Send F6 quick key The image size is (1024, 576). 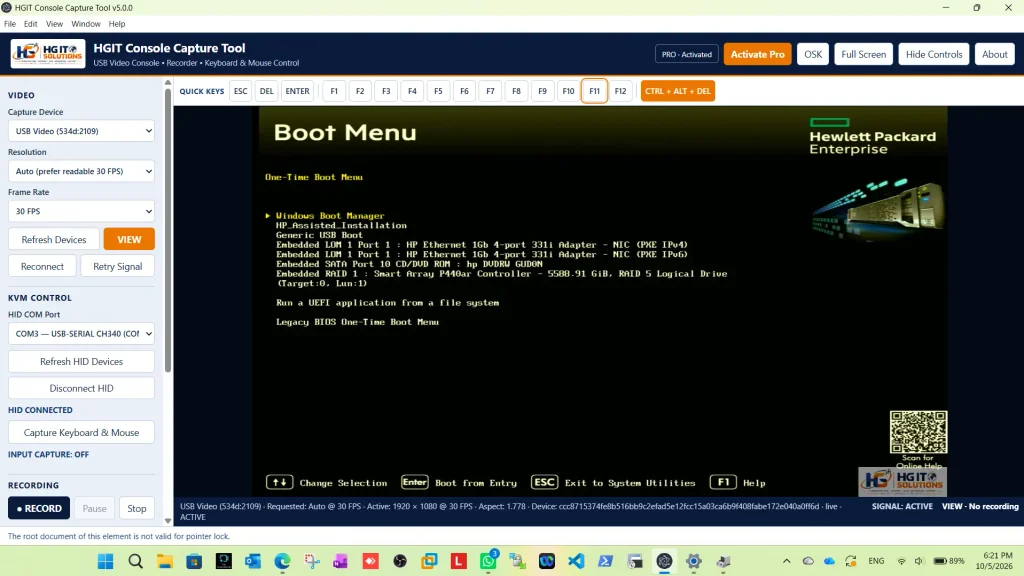[464, 91]
